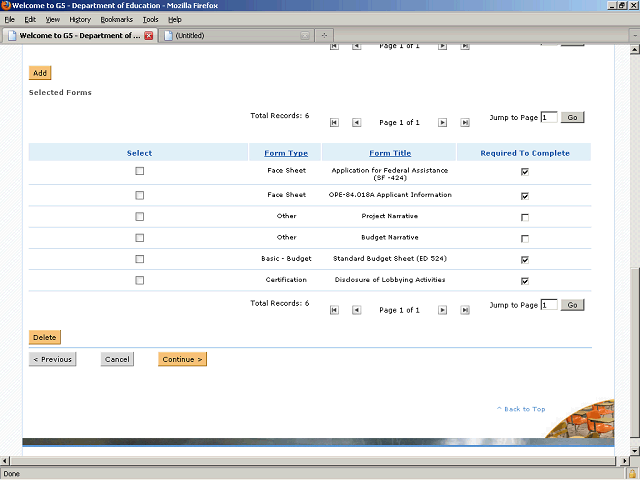Go to last page in pager below table
Screen dimensions: 640x480
(x=465, y=310)
